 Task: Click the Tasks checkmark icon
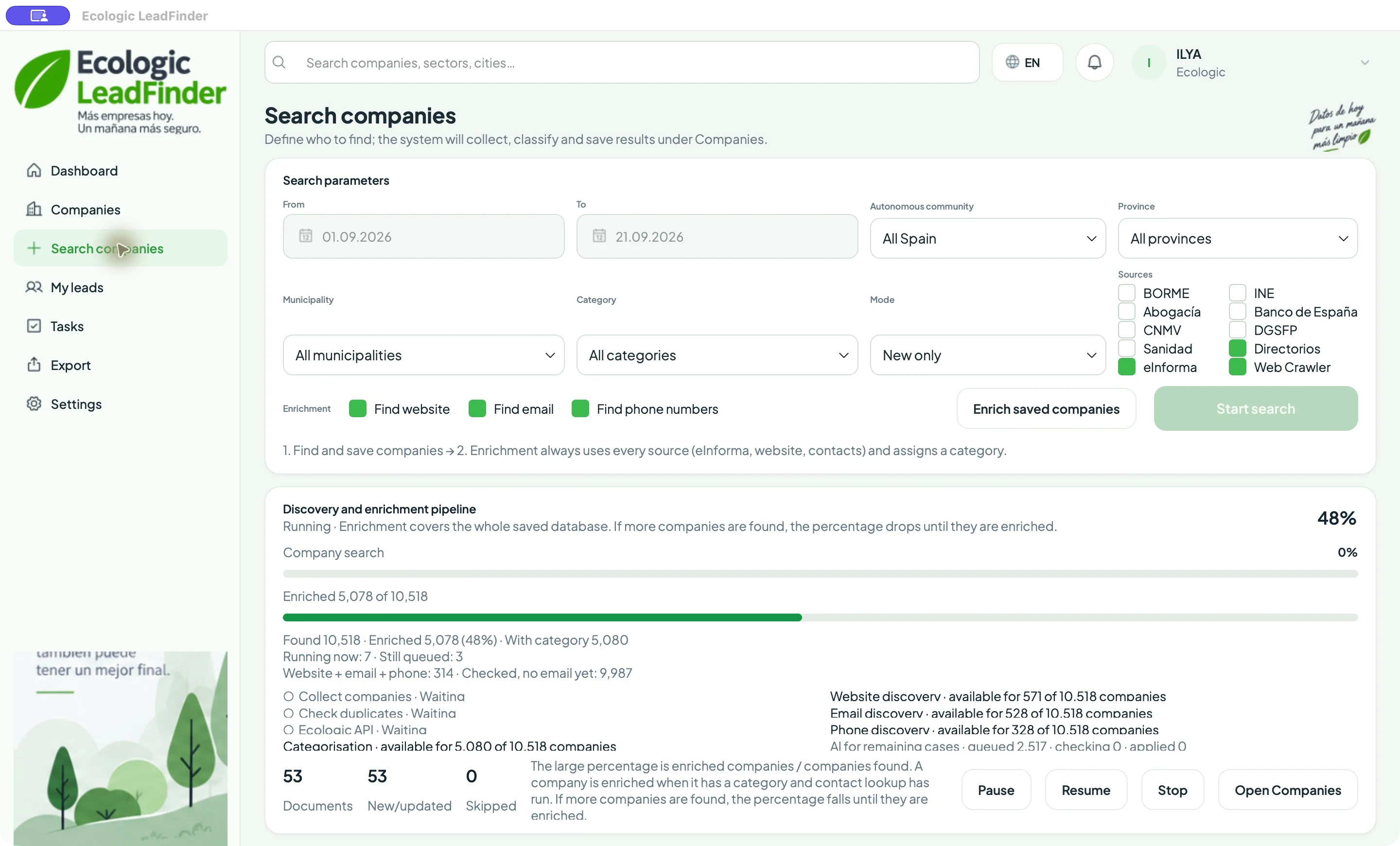pyautogui.click(x=34, y=326)
